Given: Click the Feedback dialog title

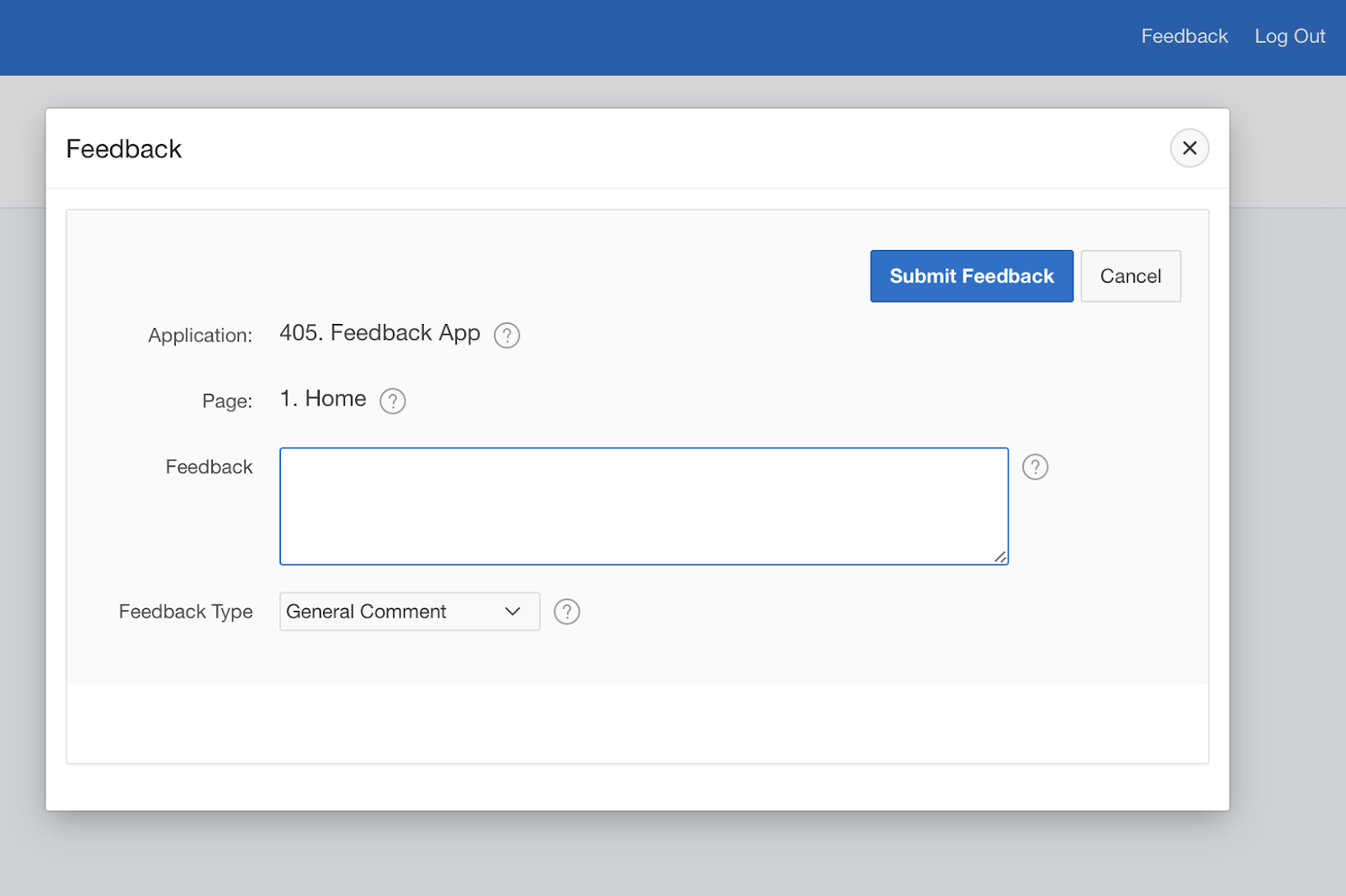Looking at the screenshot, I should pos(124,149).
